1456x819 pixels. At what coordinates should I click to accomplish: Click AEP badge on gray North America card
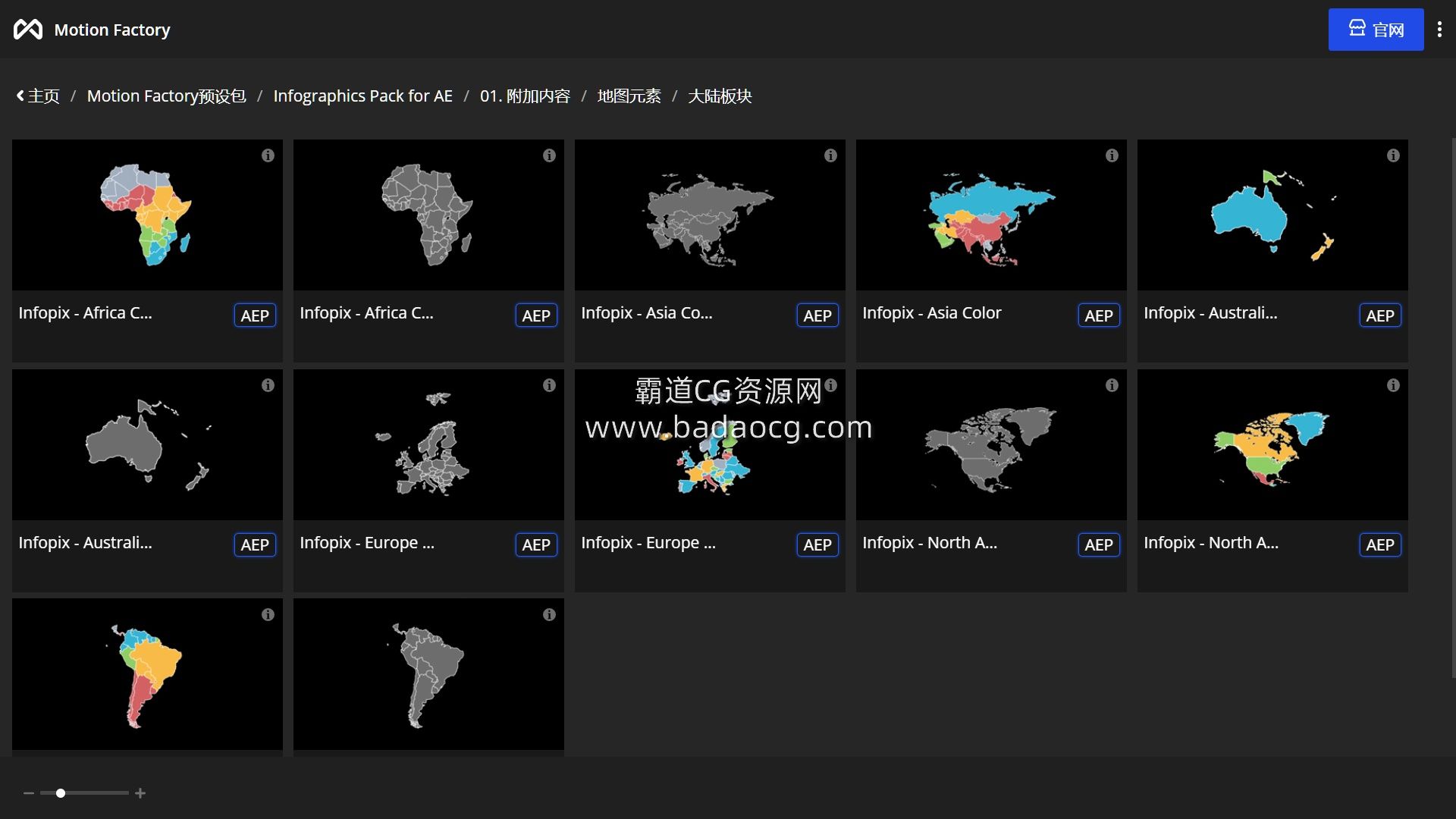click(x=1099, y=544)
